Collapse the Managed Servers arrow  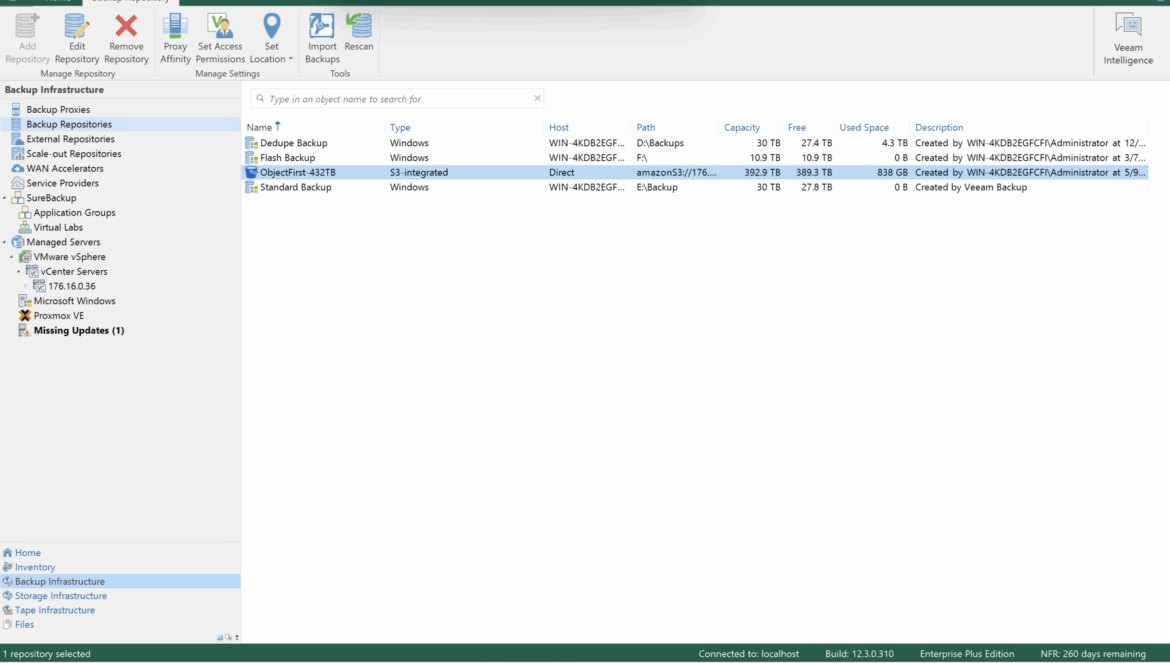pos(4,242)
